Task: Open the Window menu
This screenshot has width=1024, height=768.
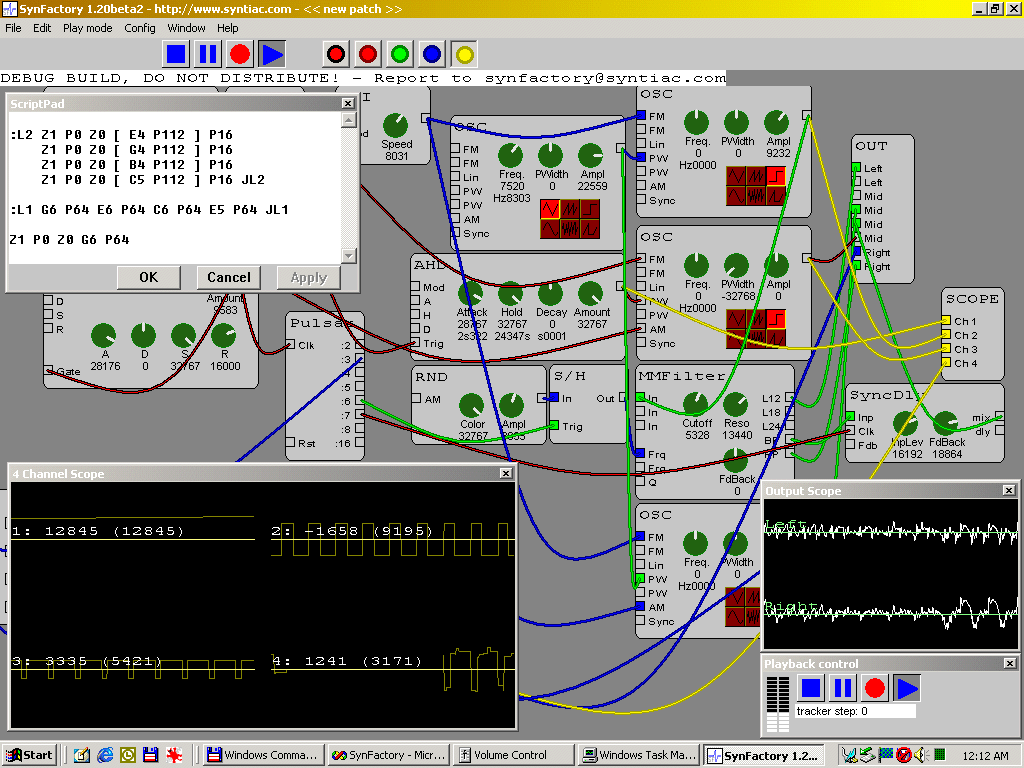Action: (x=186, y=28)
